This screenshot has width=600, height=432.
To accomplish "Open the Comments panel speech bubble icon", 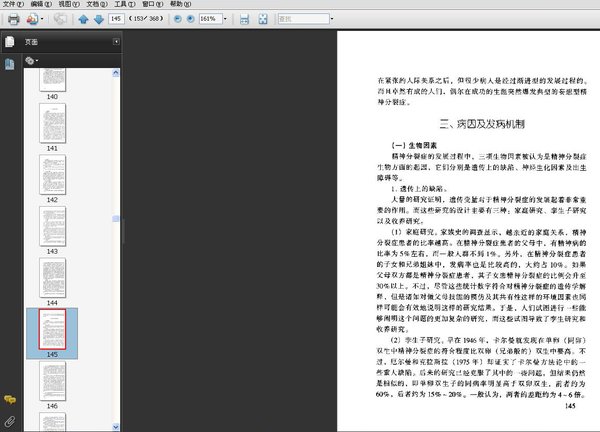I will [x=9, y=400].
